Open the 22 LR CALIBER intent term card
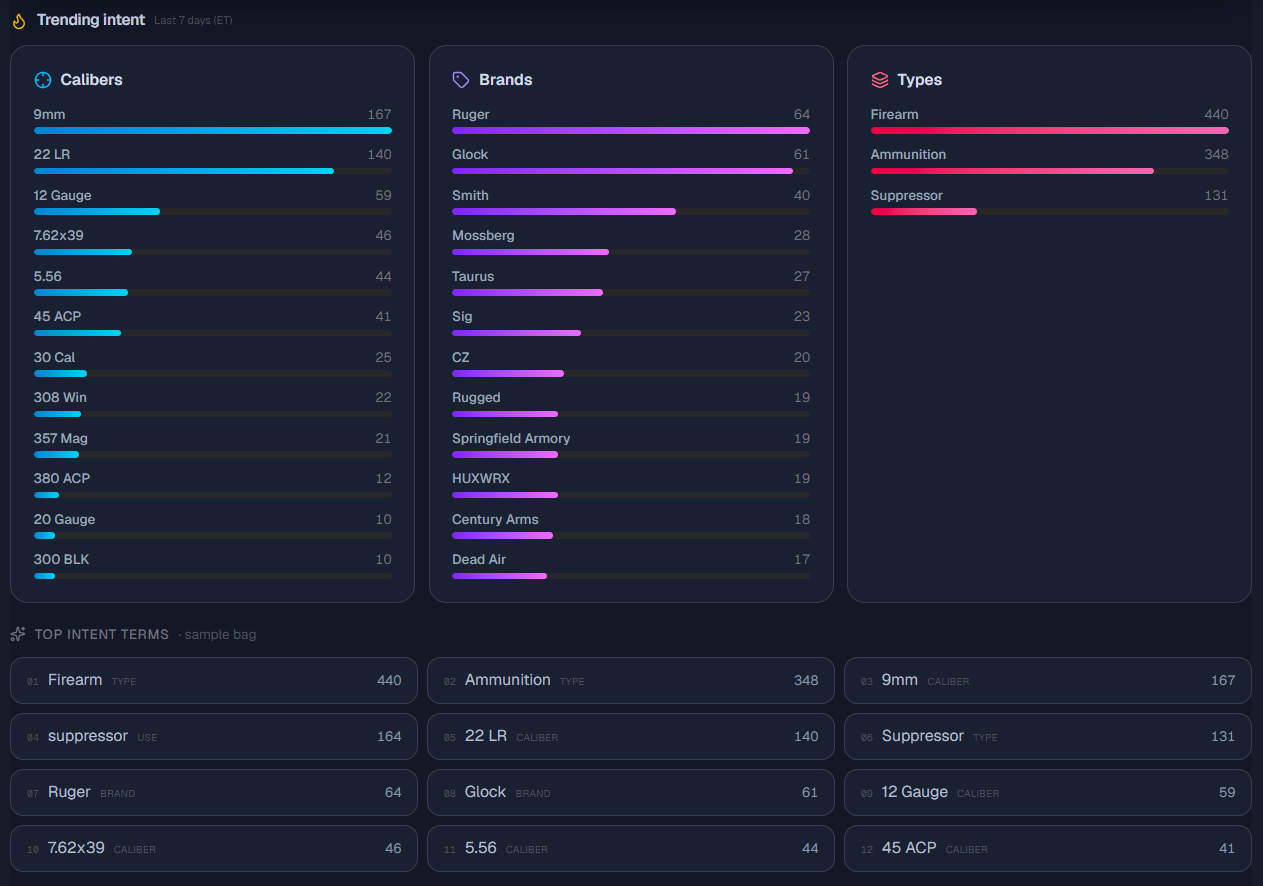This screenshot has width=1263, height=886. 631,736
